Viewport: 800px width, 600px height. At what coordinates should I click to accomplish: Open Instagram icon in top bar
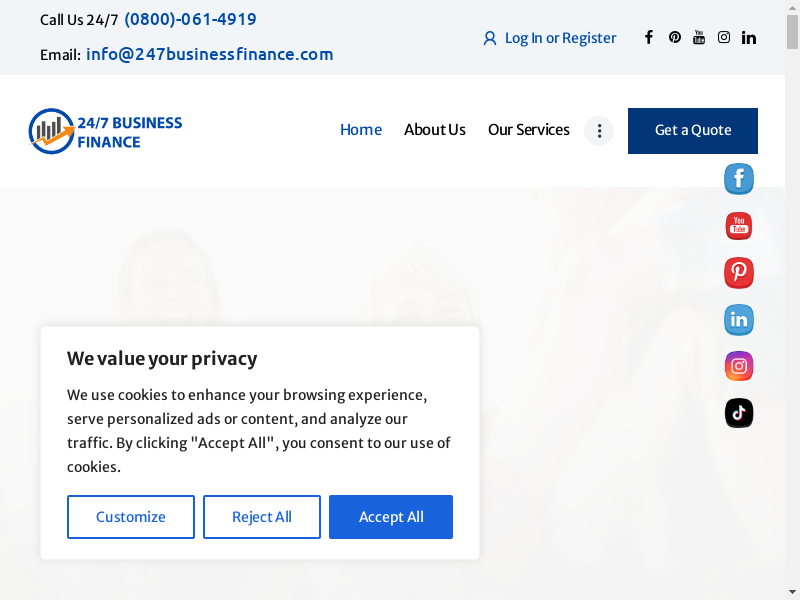724,37
